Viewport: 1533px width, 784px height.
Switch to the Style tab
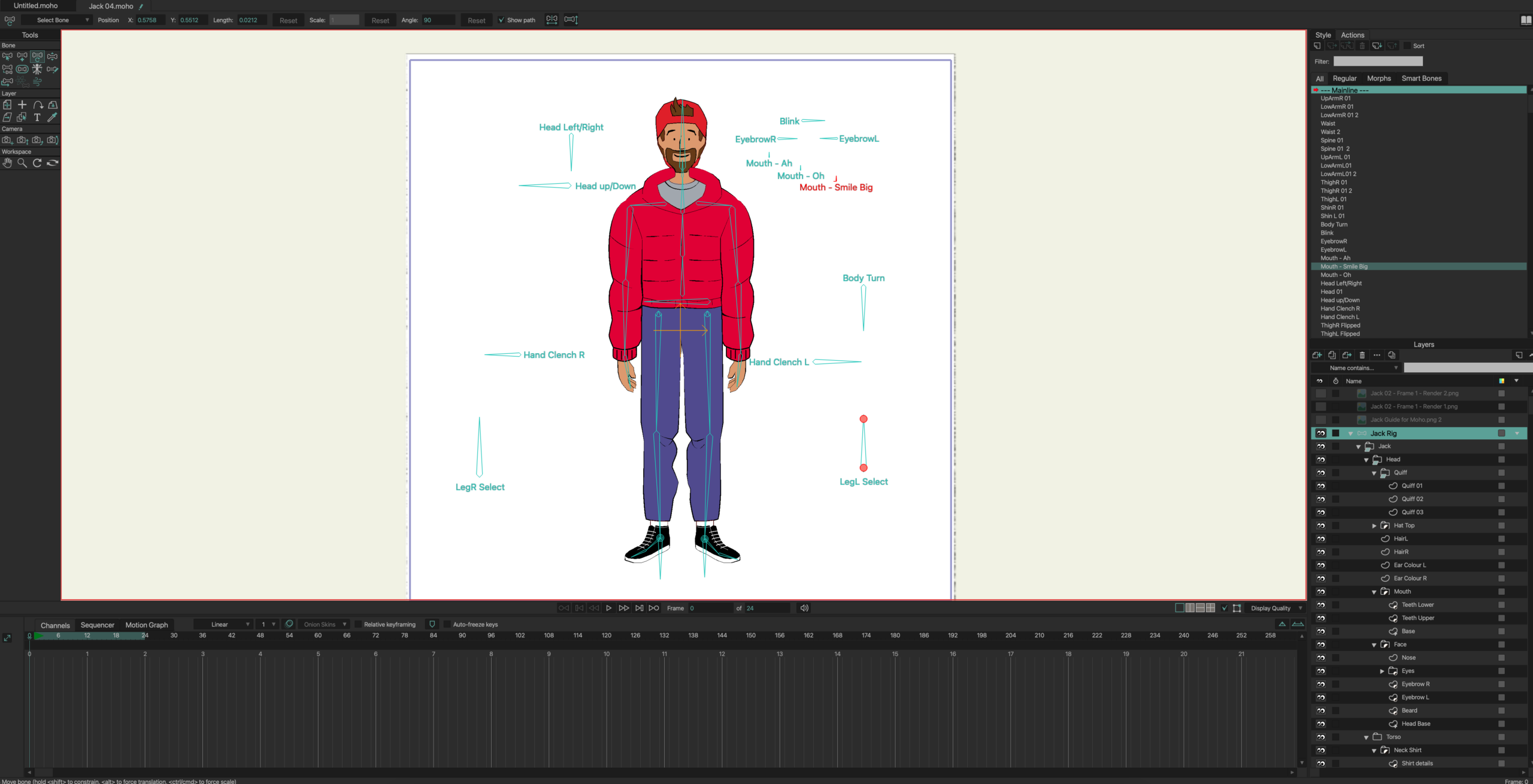tap(1323, 35)
